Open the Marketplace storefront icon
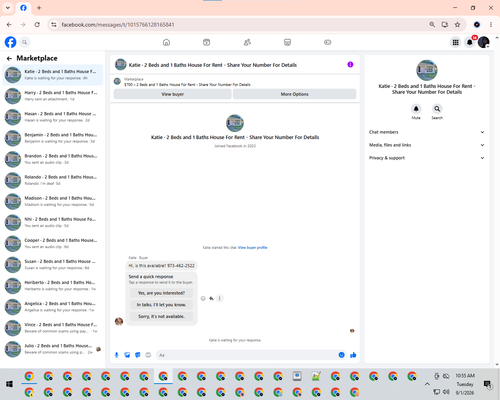This screenshot has width=500, height=400. (287, 42)
